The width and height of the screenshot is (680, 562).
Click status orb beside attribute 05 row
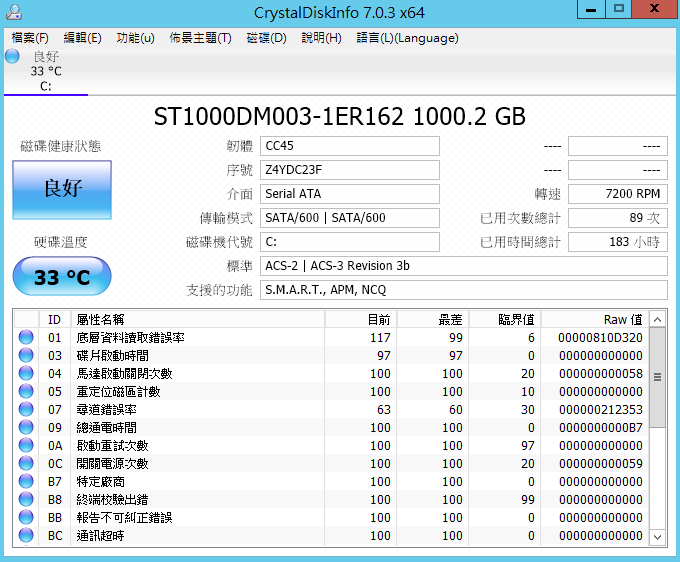point(26,392)
